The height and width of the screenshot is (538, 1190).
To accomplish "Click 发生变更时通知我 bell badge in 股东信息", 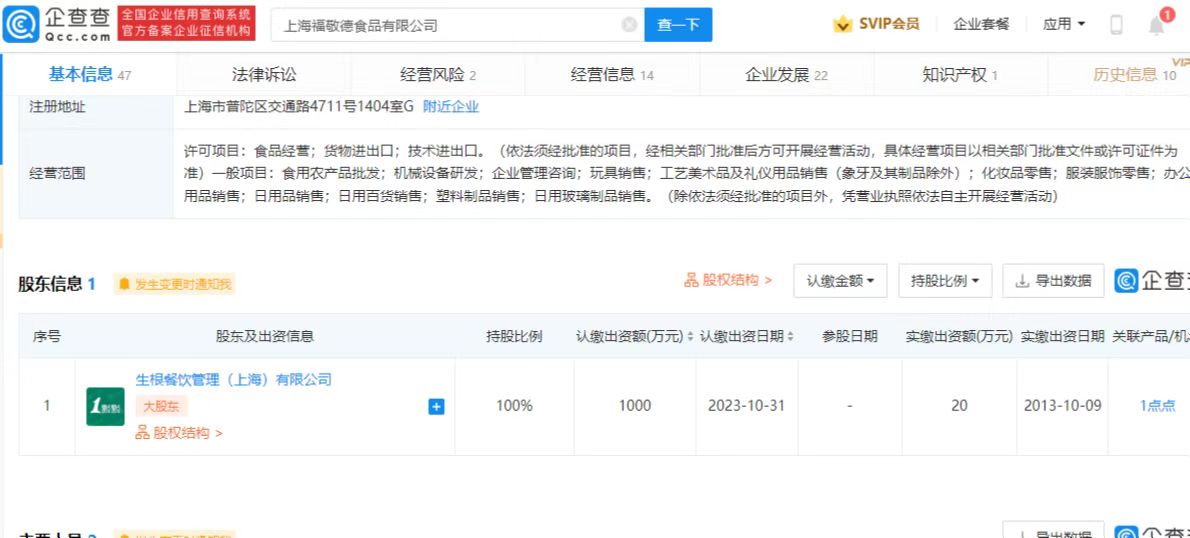I will (175, 285).
